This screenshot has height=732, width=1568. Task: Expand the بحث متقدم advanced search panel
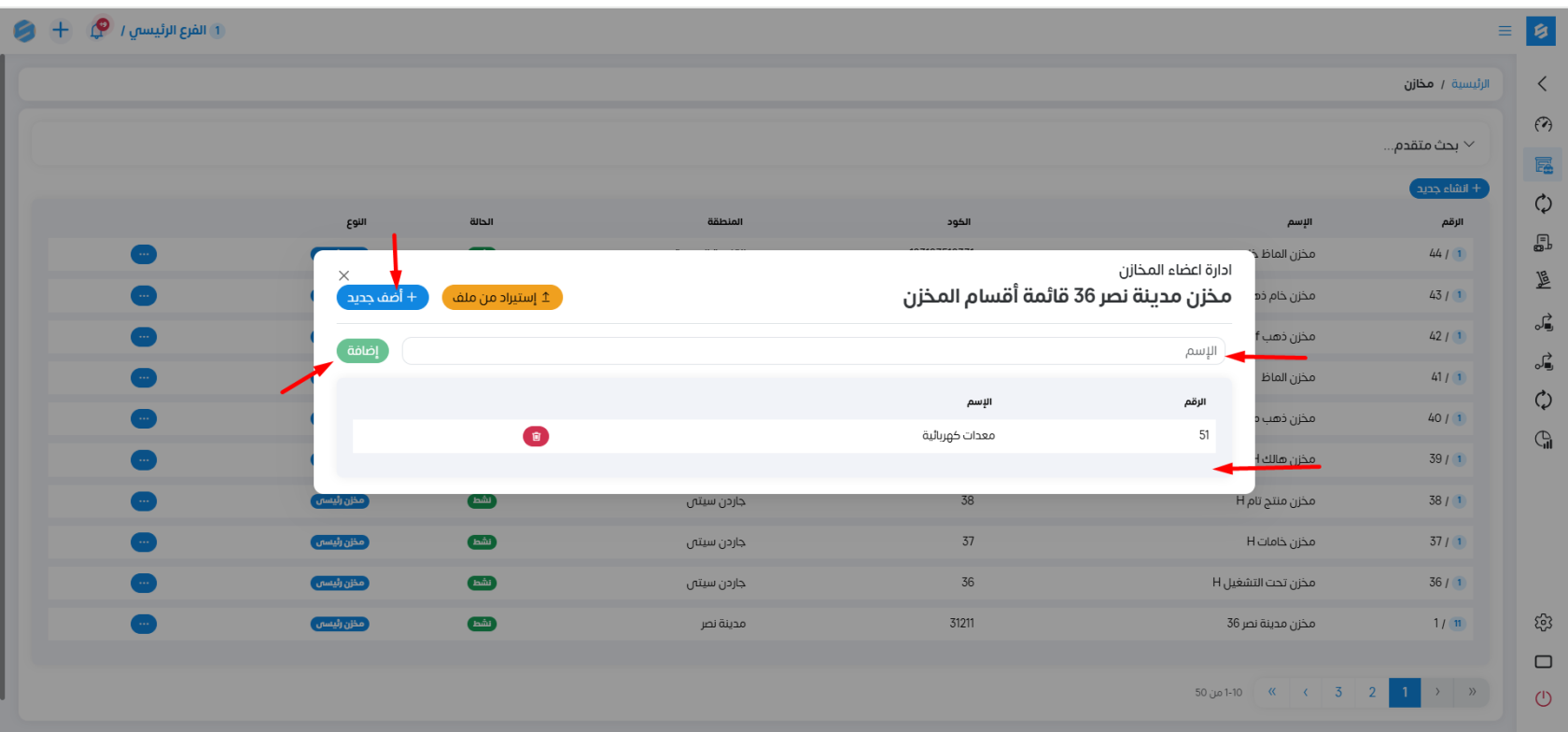[1428, 146]
